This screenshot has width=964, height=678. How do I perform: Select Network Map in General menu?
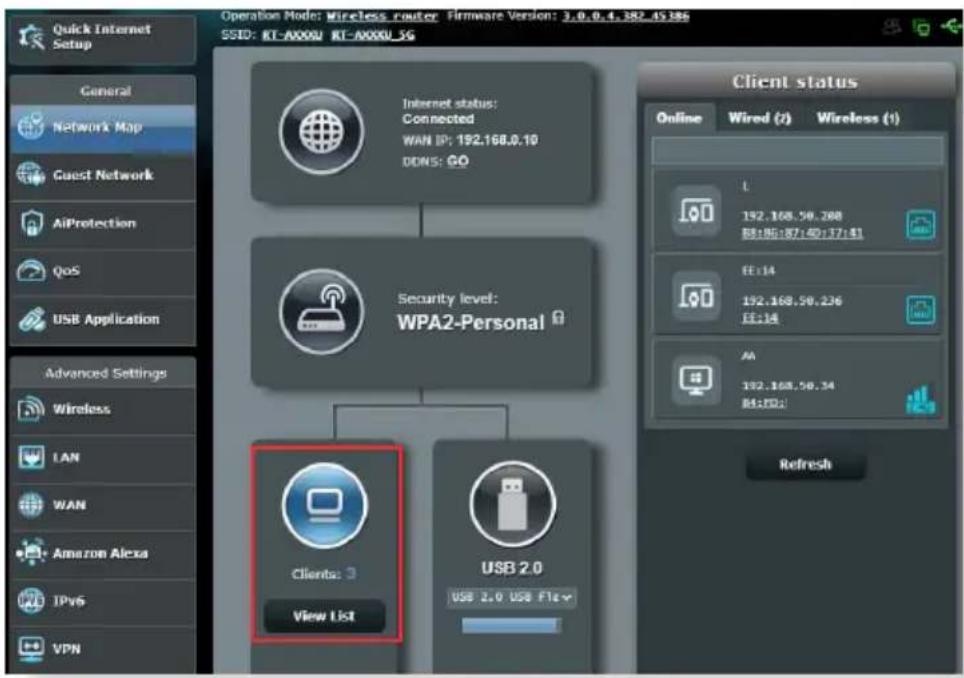click(x=103, y=127)
